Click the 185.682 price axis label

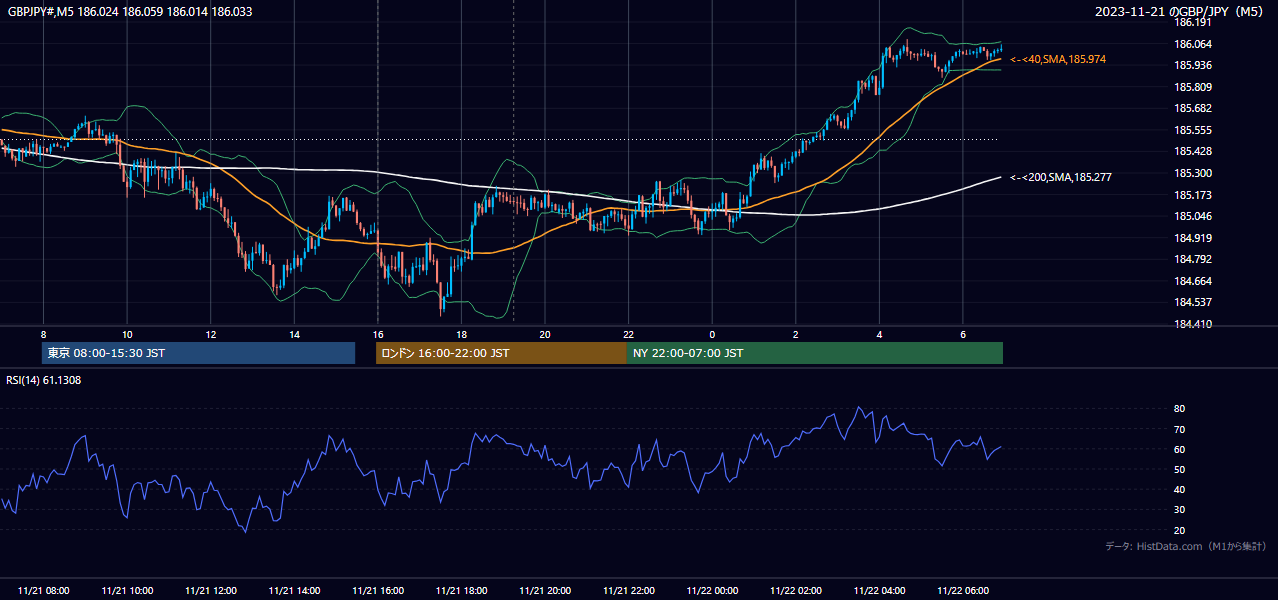coord(1192,108)
